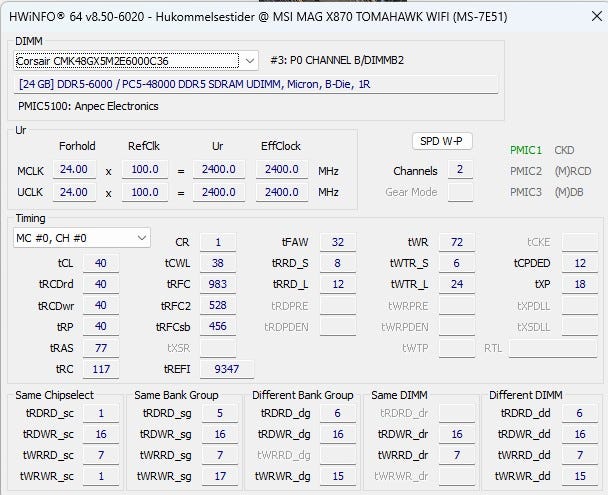Select the tWR value field 72
Image resolution: width=608 pixels, height=495 pixels.
pos(457,242)
